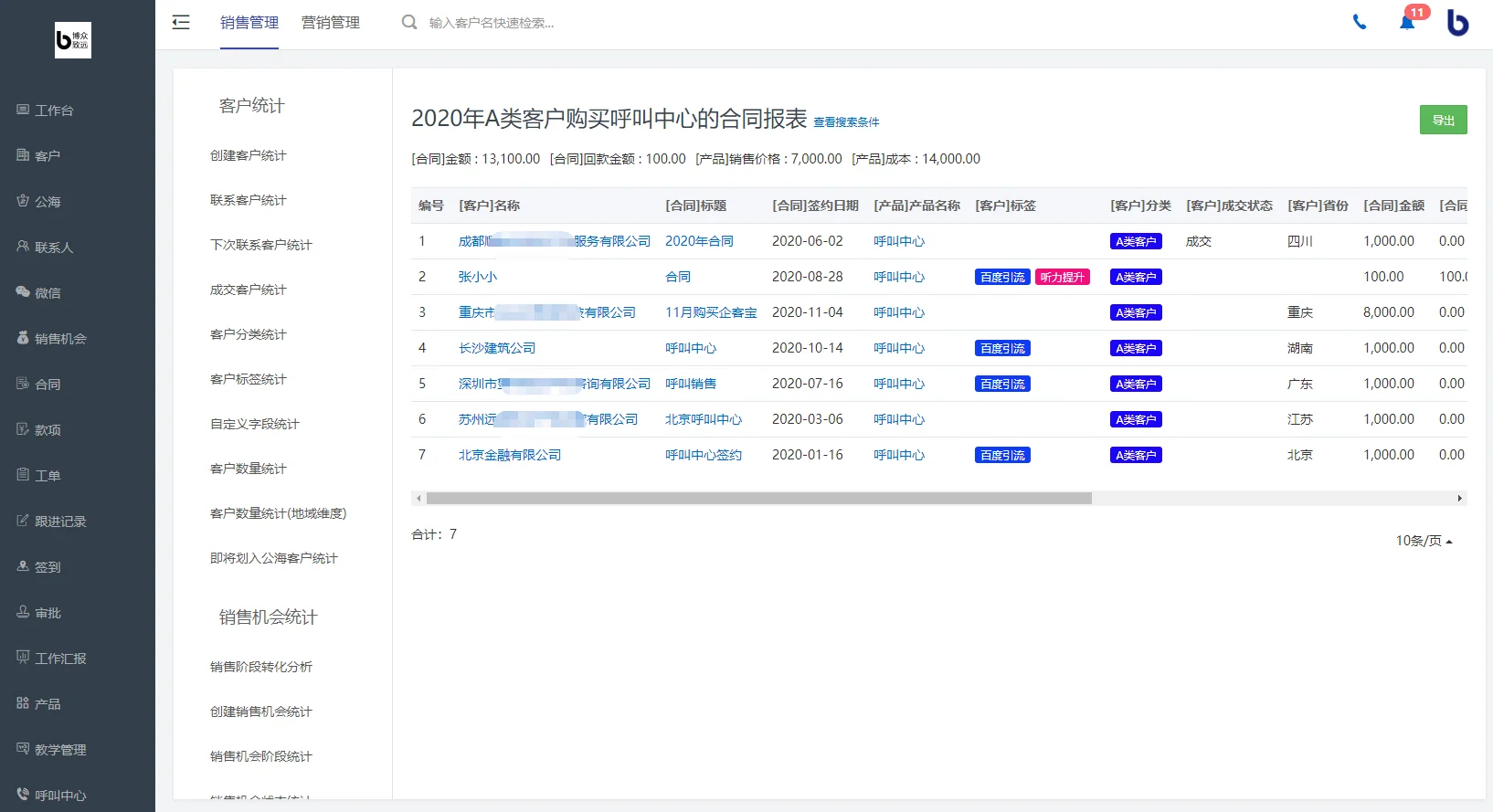Open contract link 2020年合同
The image size is (1493, 812).
pyautogui.click(x=700, y=241)
